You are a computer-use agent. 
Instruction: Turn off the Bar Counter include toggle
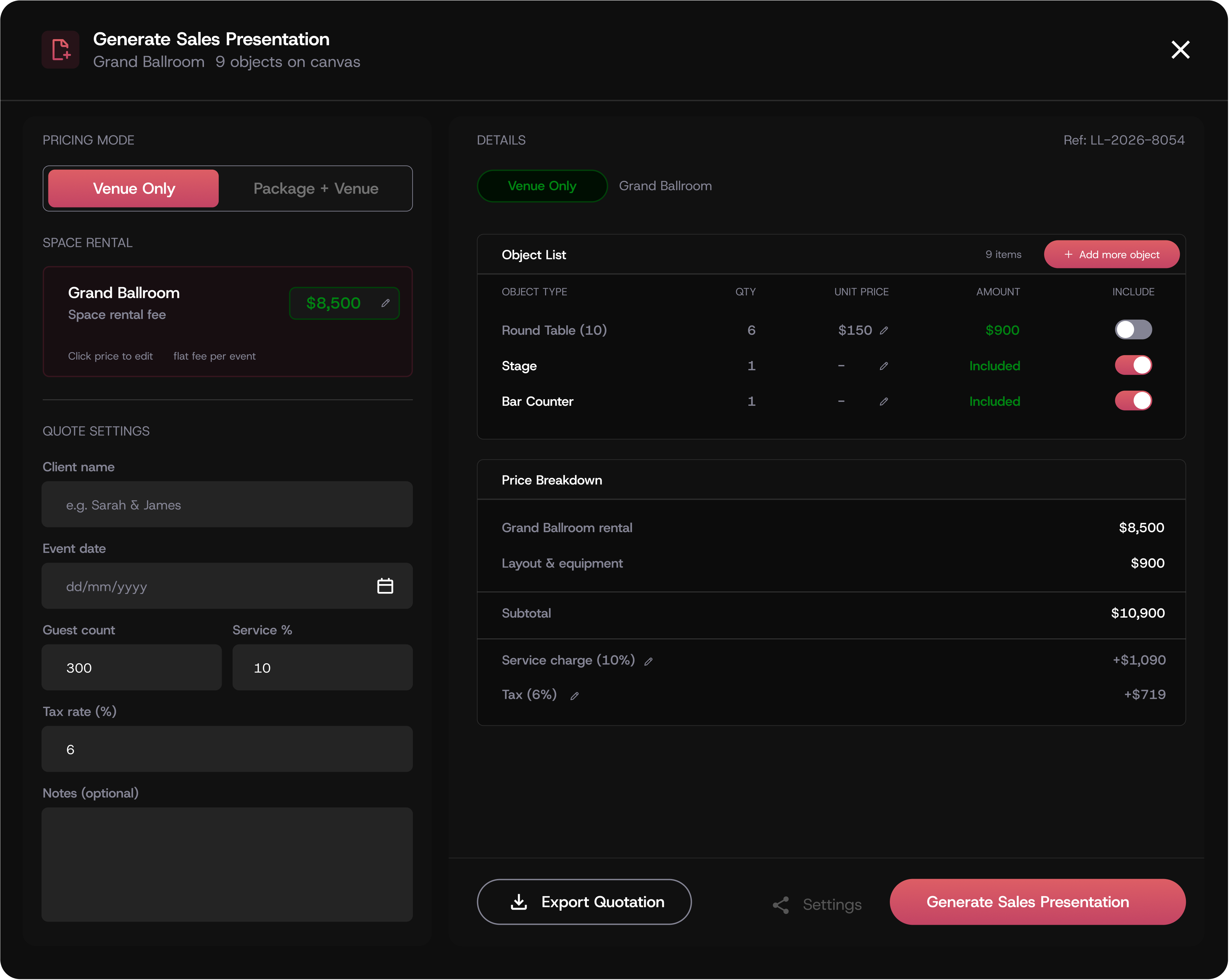(x=1133, y=401)
